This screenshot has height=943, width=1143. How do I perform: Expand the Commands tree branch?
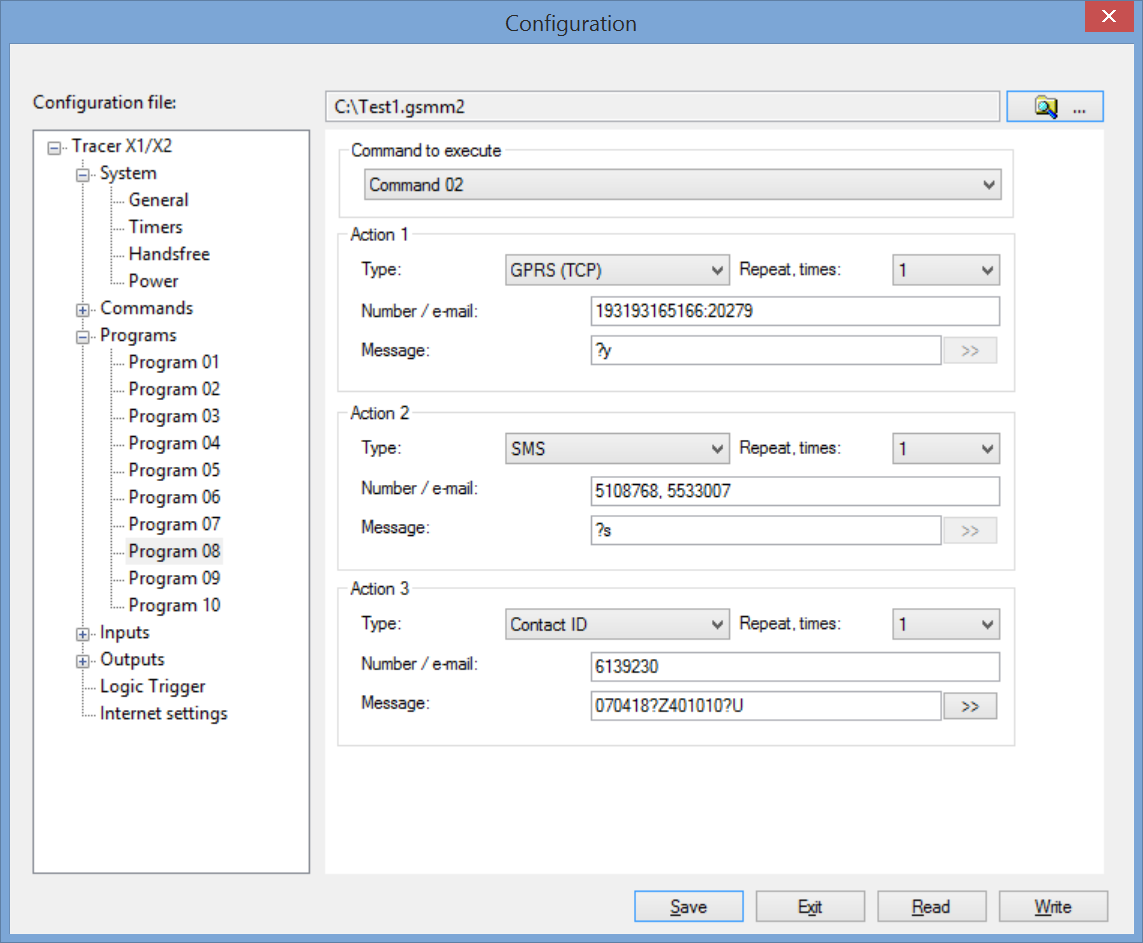82,310
